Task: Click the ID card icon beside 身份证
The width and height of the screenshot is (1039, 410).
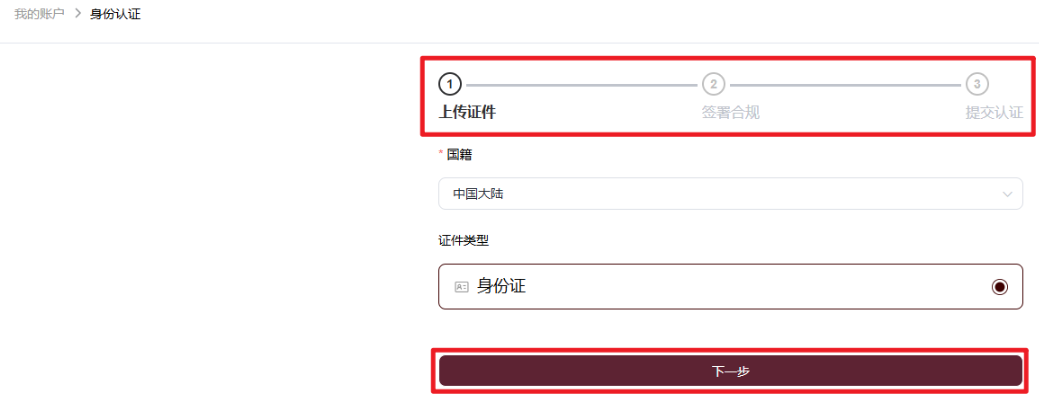Action: pyautogui.click(x=462, y=287)
